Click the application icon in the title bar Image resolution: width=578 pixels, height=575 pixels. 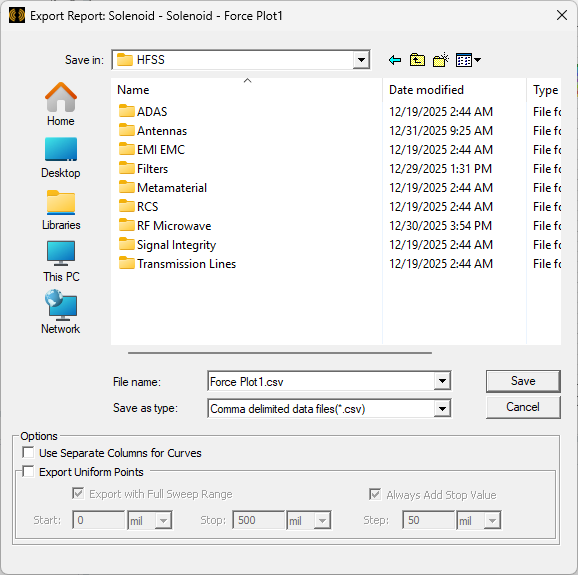[17, 15]
